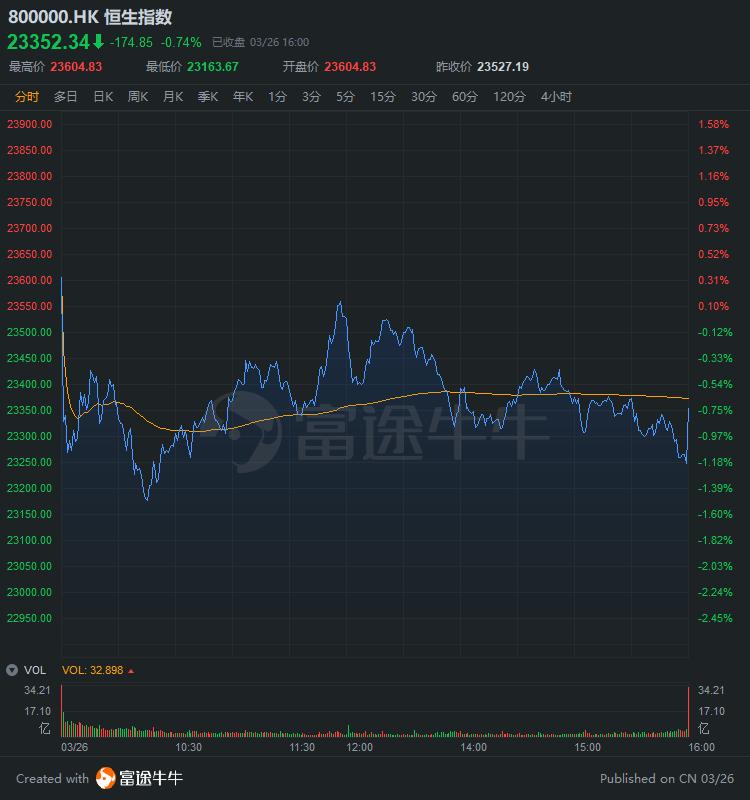750x800 pixels.
Task: Click the VOL indicator label
Action: (x=35, y=670)
